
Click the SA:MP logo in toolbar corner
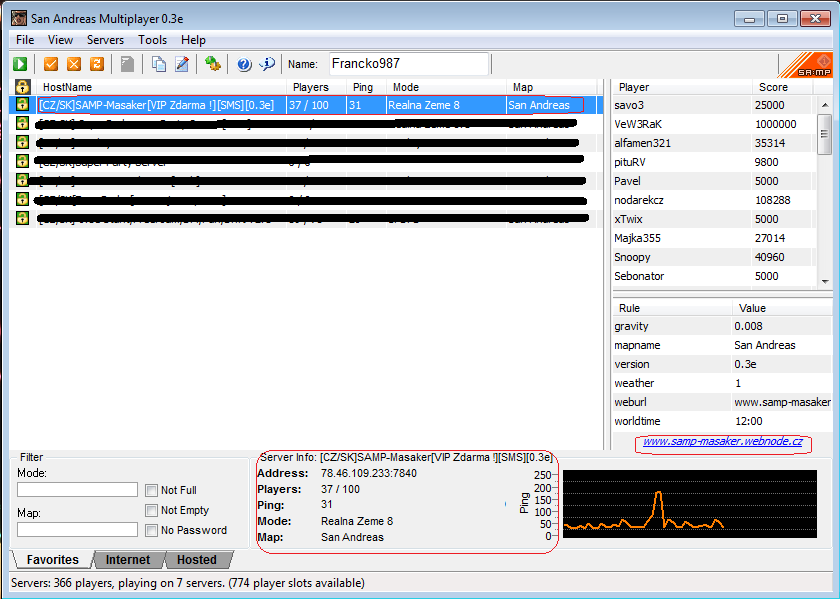click(x=805, y=65)
